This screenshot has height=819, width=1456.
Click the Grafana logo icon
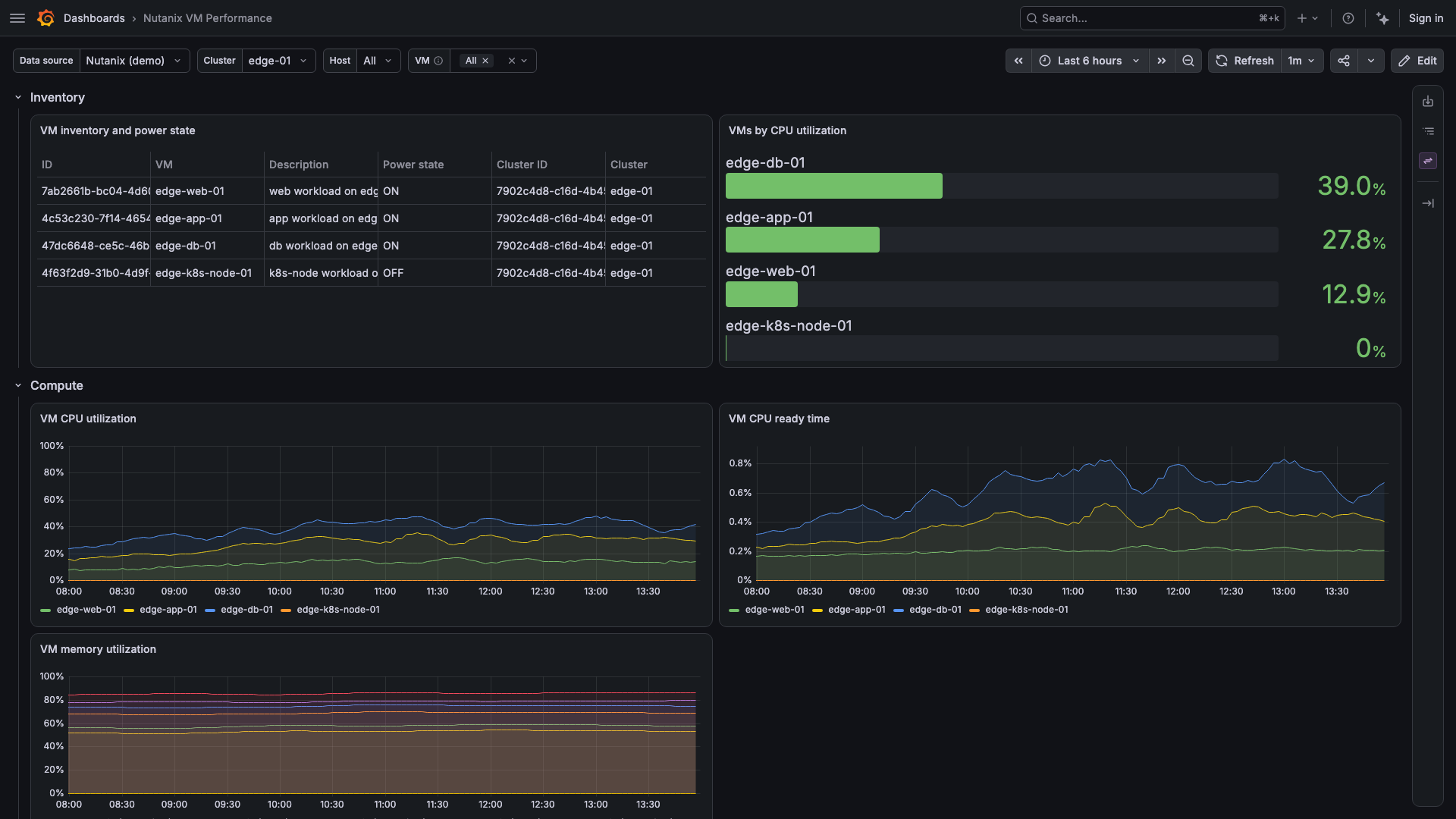point(45,18)
